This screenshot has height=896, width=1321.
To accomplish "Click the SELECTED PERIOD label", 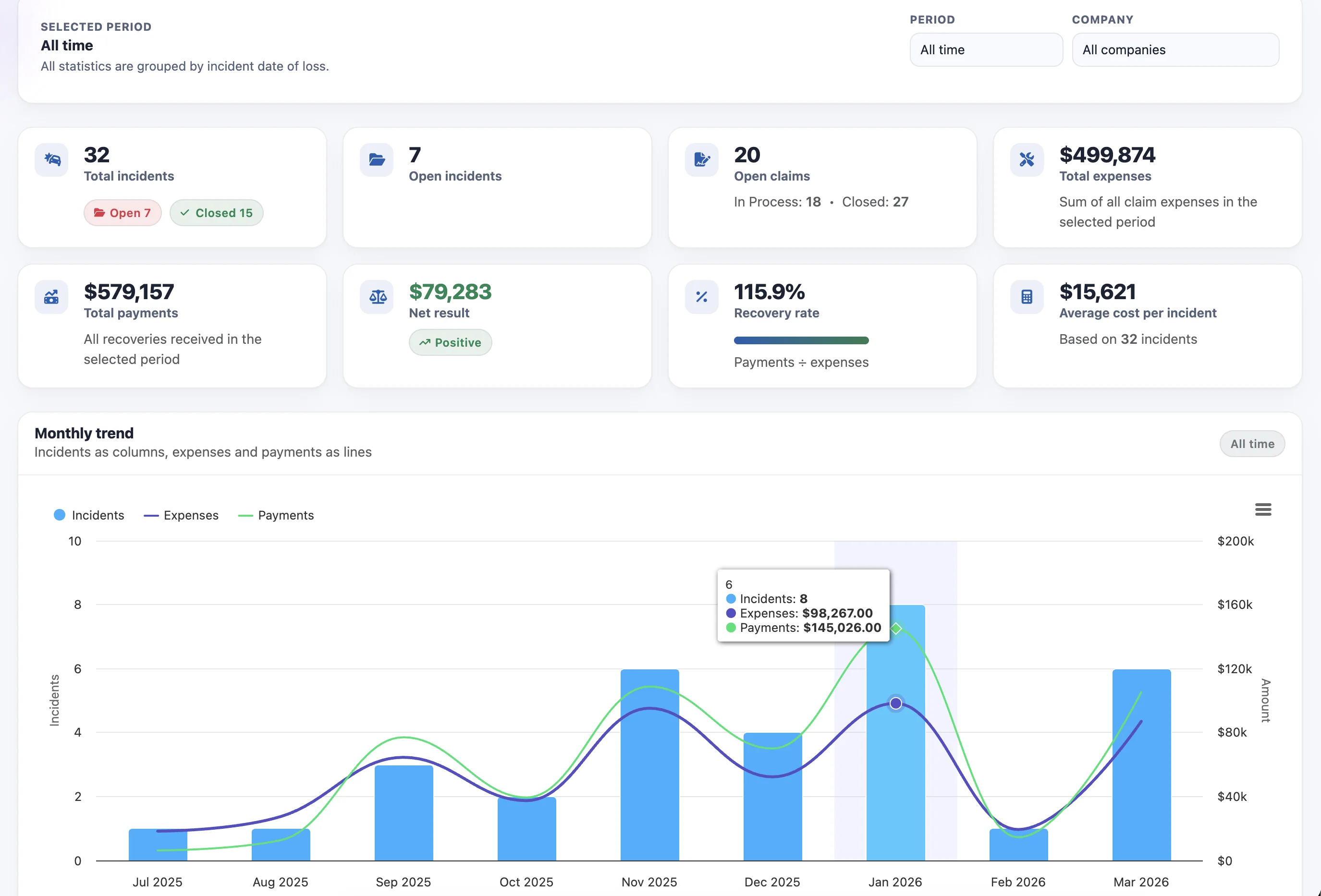I will (96, 27).
